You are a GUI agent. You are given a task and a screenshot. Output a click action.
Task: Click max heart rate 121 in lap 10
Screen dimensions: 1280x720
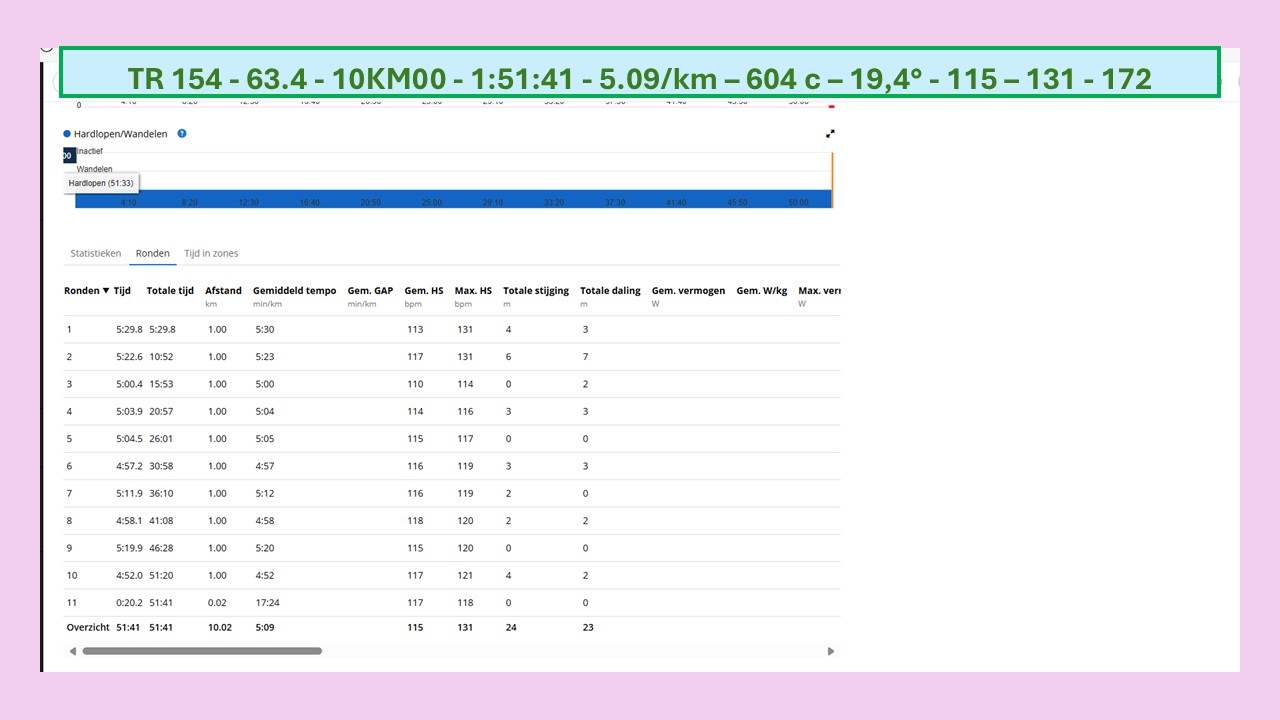tap(465, 575)
